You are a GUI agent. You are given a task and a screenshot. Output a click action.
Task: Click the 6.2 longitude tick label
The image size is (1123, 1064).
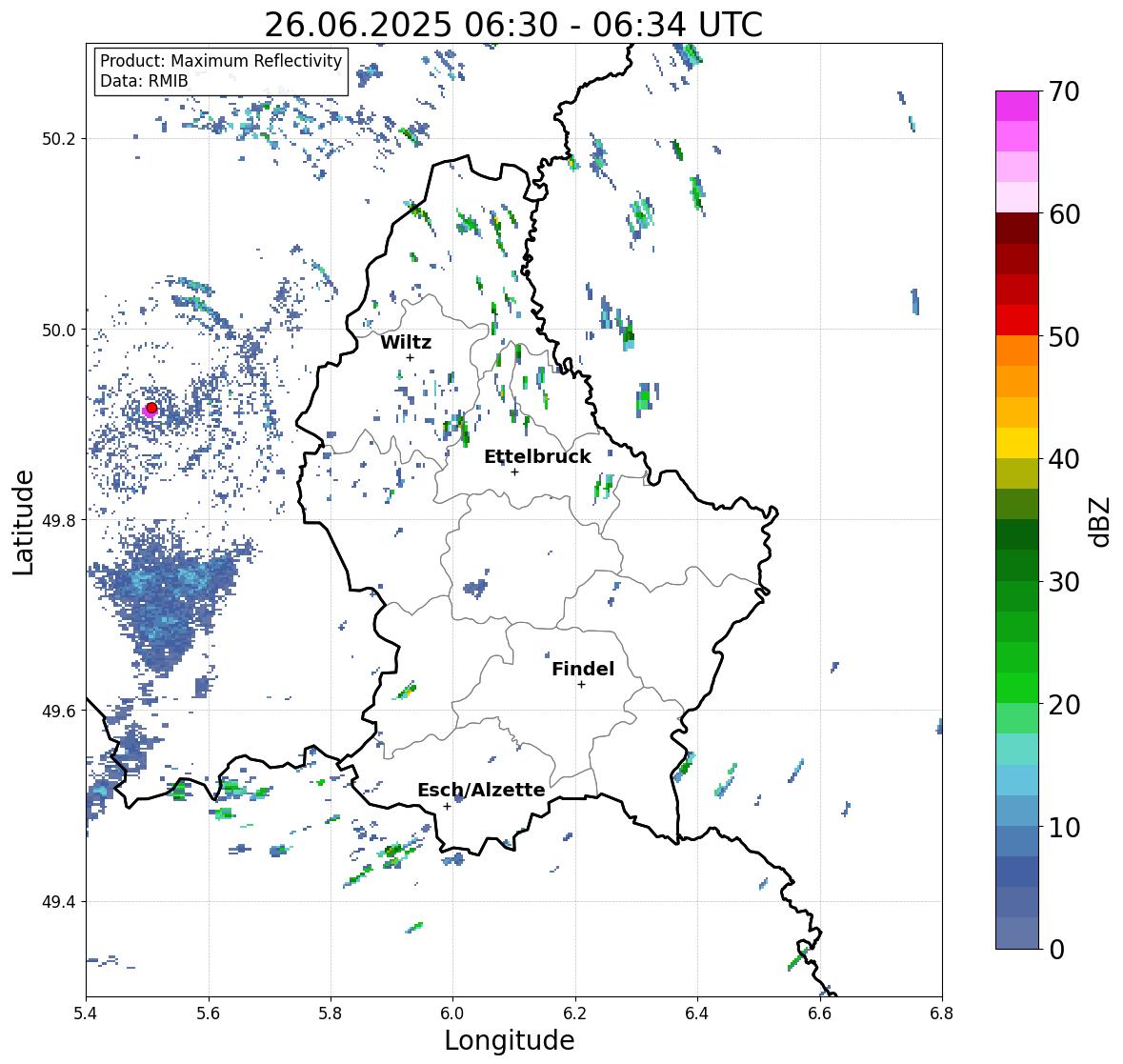575,1014
